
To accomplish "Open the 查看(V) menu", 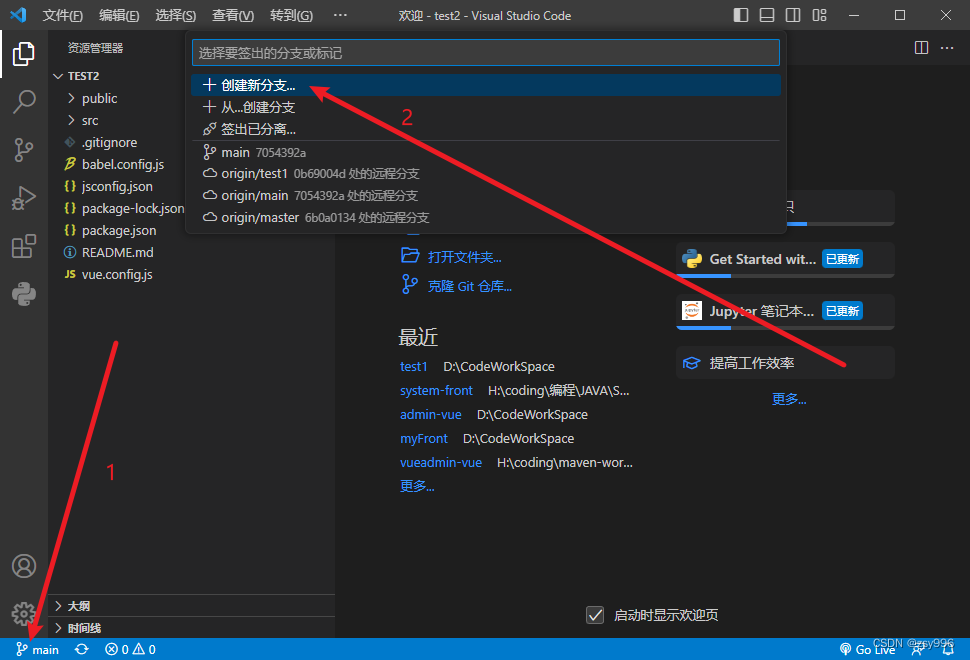I will tap(233, 15).
